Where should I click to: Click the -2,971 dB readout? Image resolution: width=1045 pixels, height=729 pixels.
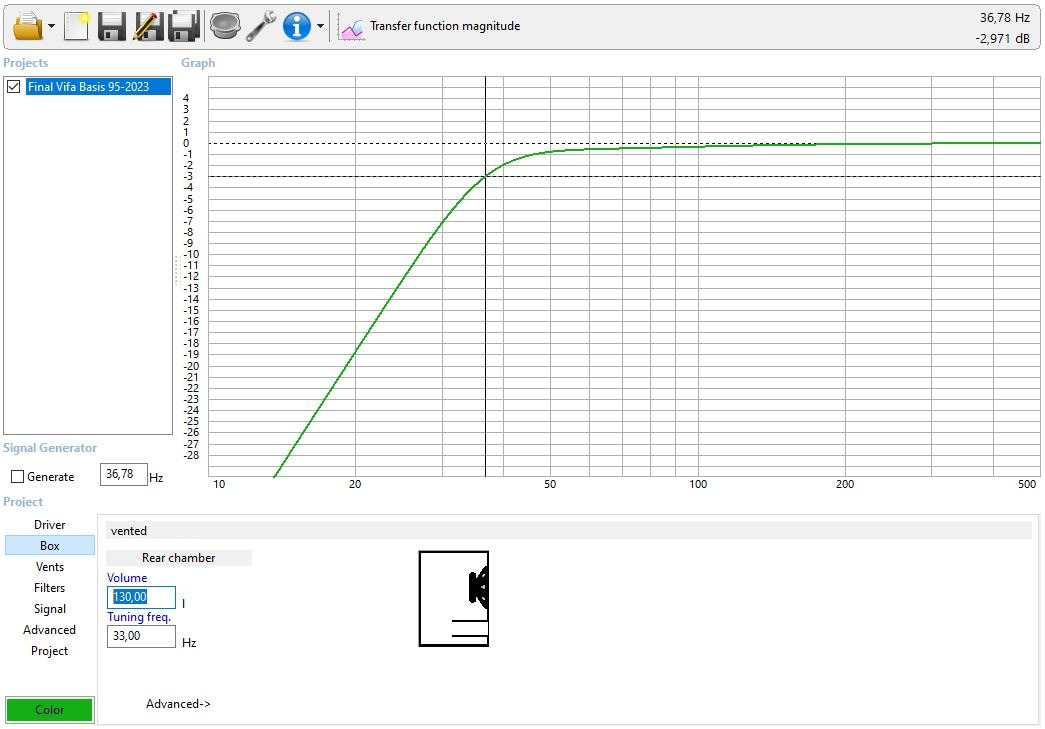tap(1002, 39)
